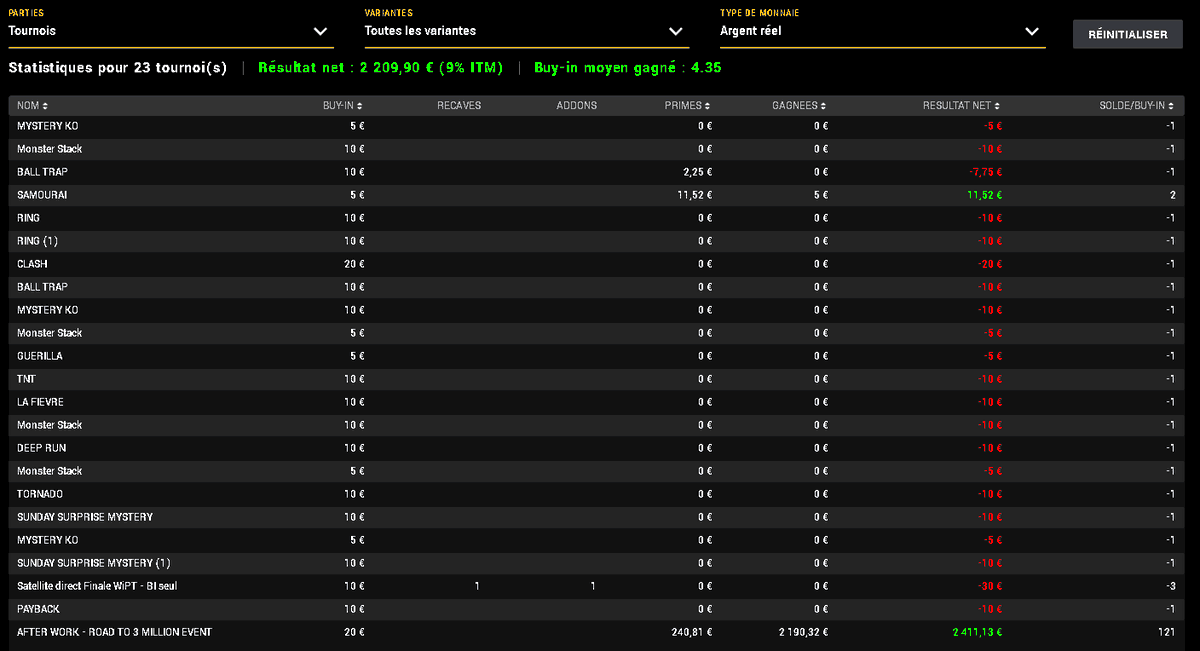1200x651 pixels.
Task: Click the Résultat net summary text
Action: point(380,68)
